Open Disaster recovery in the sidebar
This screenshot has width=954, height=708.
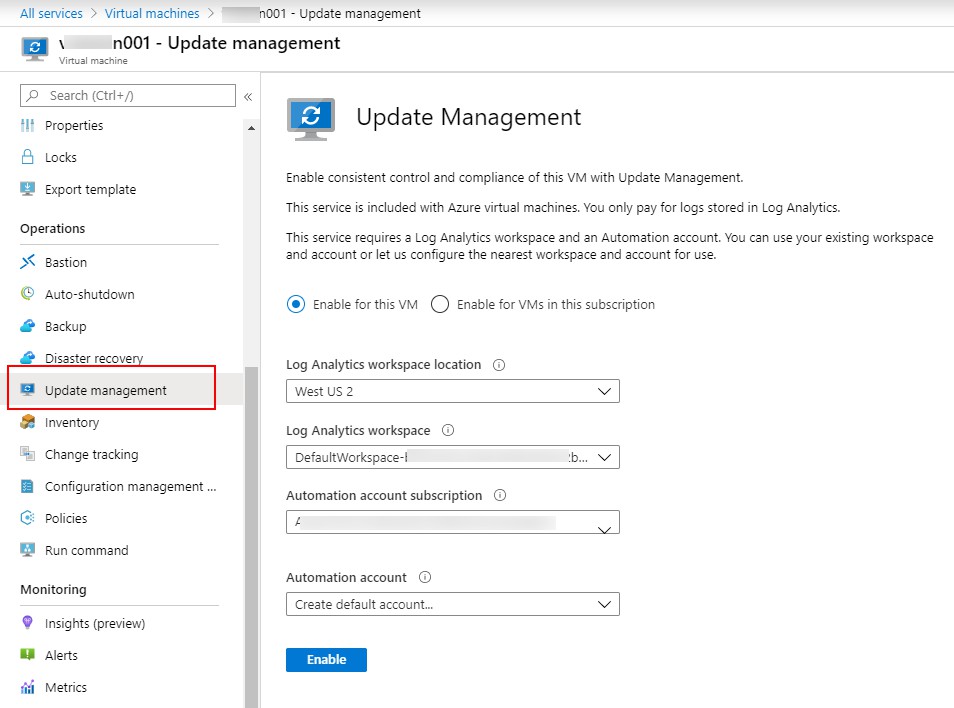pos(94,358)
